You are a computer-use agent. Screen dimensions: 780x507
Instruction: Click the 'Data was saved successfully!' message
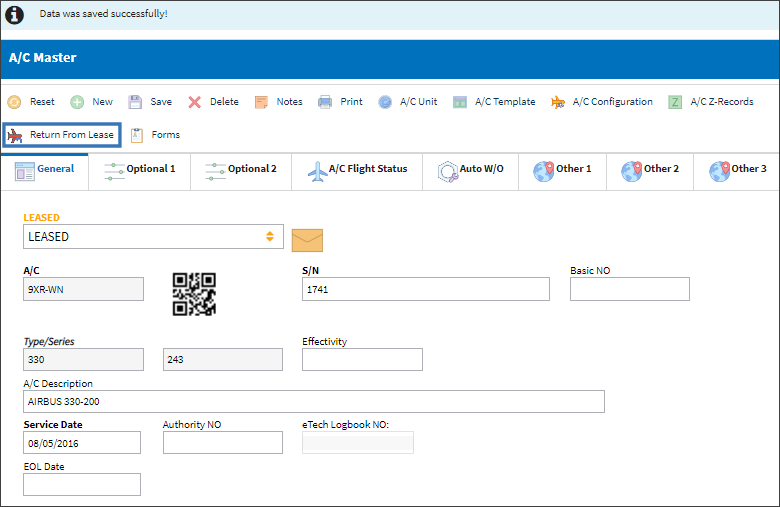click(103, 14)
